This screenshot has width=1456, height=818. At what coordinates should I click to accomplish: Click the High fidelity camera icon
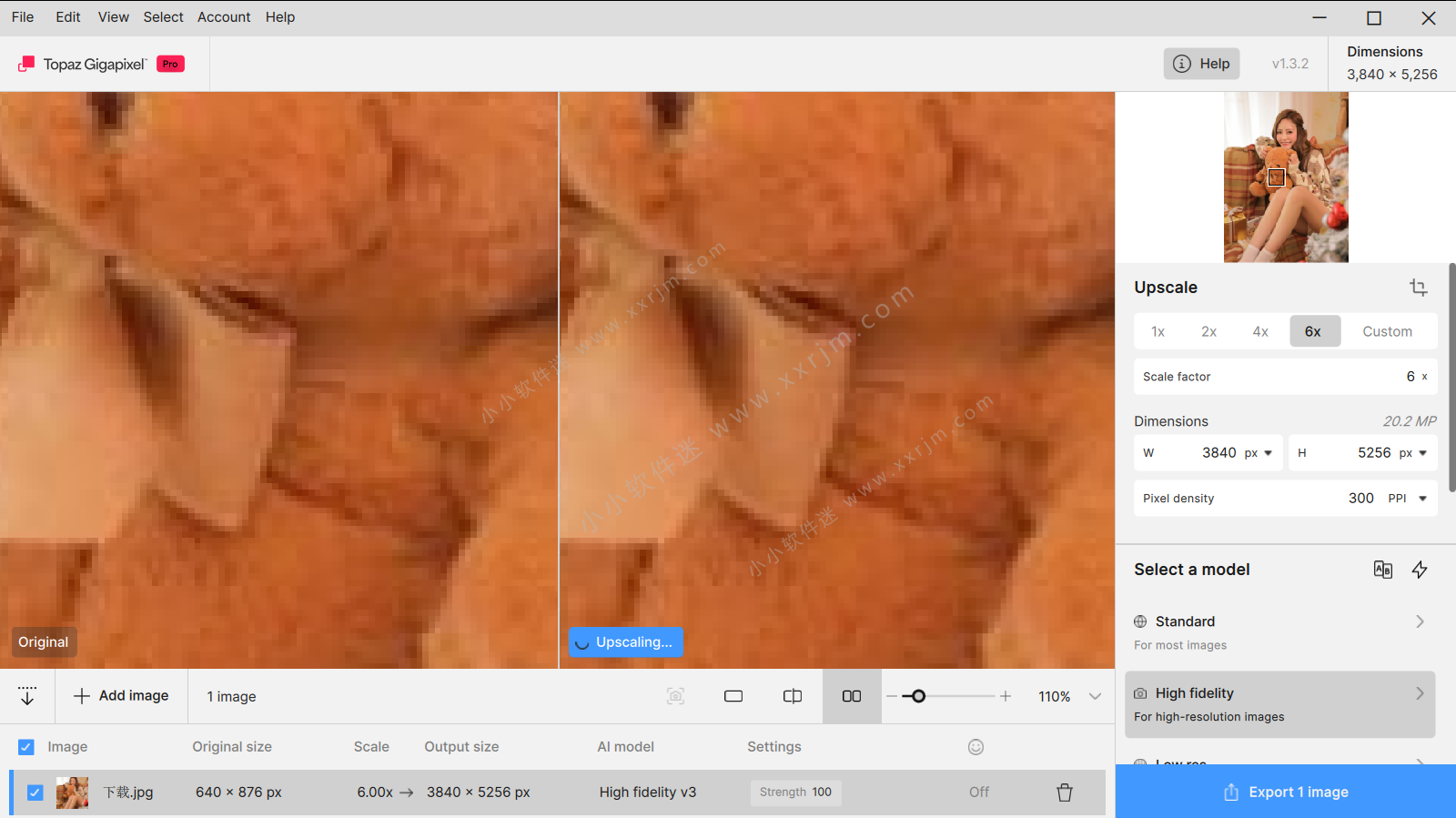pos(1140,693)
